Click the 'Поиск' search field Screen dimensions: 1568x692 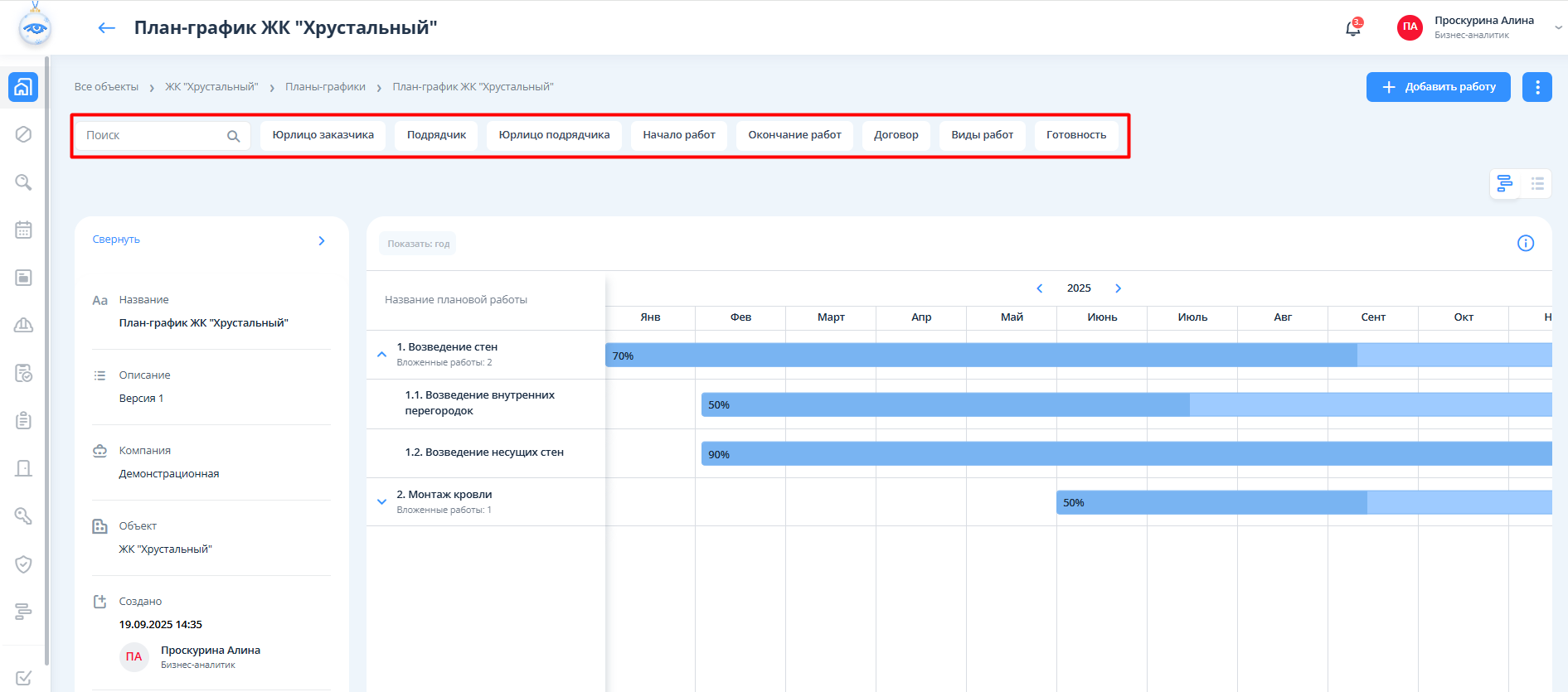click(153, 135)
